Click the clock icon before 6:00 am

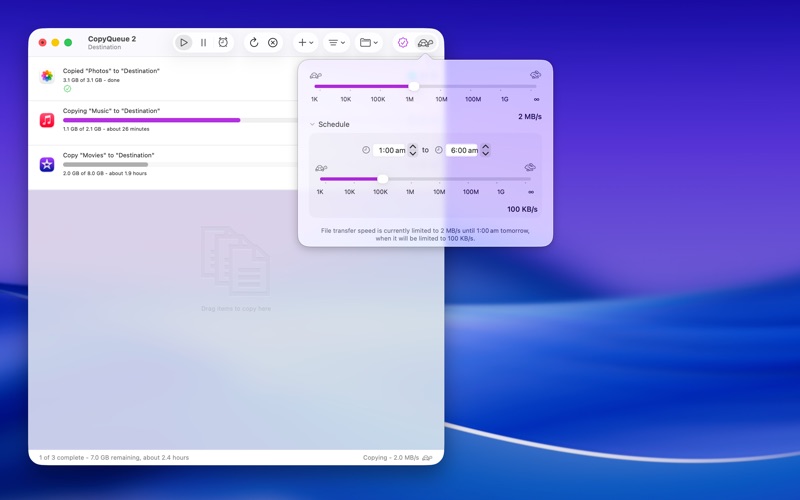(x=439, y=150)
